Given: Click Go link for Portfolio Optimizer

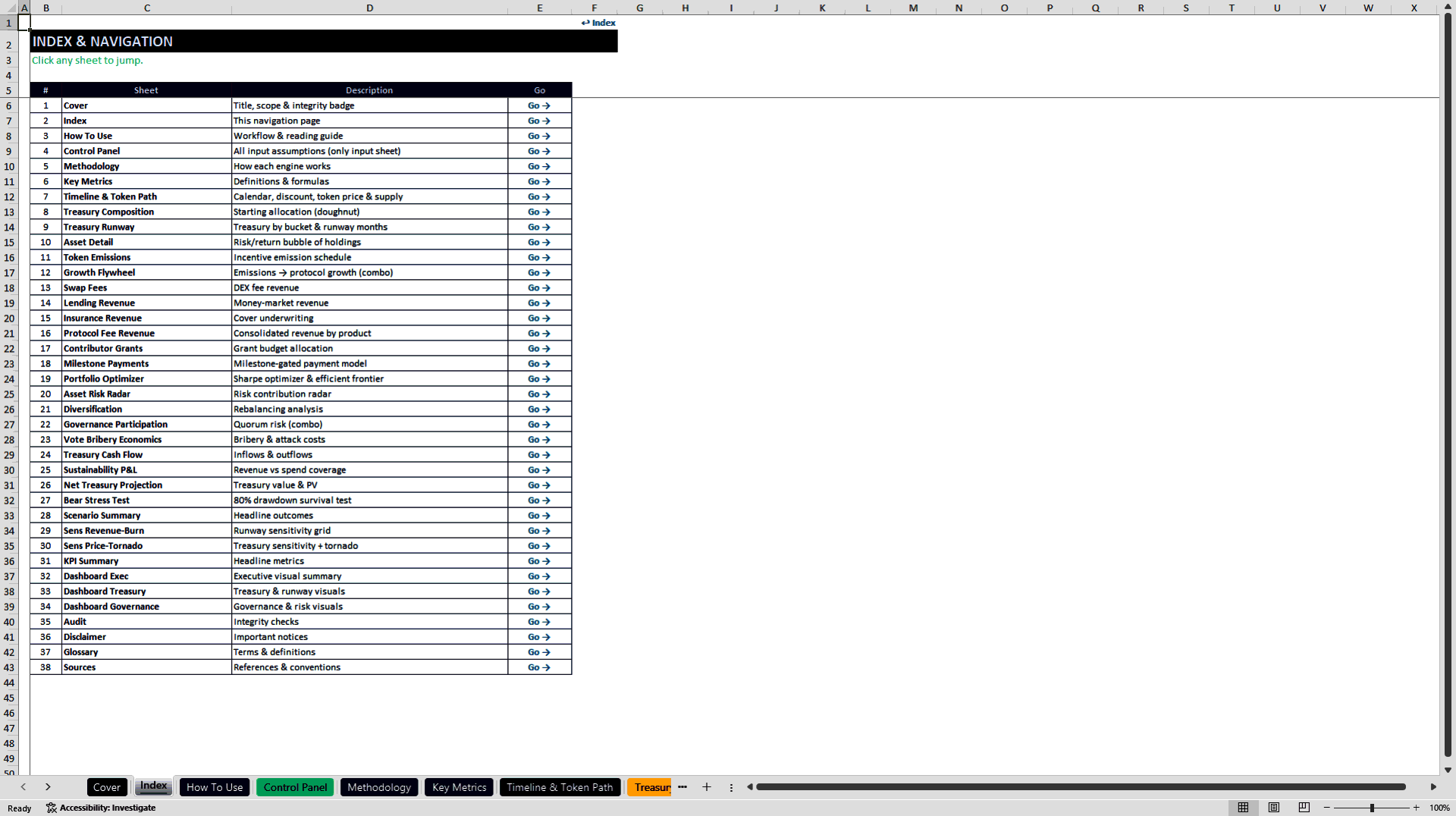Looking at the screenshot, I should pos(539,378).
